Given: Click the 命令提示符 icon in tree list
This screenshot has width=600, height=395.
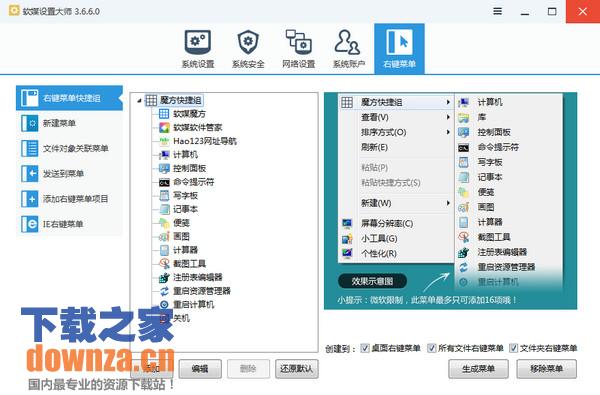Looking at the screenshot, I should tap(164, 182).
